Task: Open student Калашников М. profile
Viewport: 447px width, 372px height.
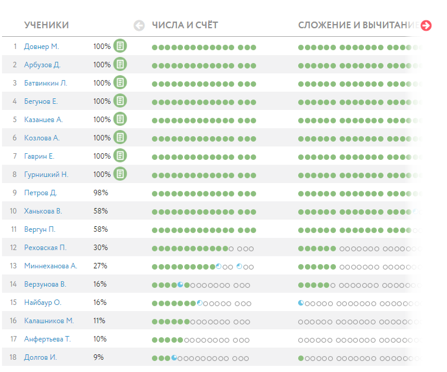Action: (x=49, y=321)
